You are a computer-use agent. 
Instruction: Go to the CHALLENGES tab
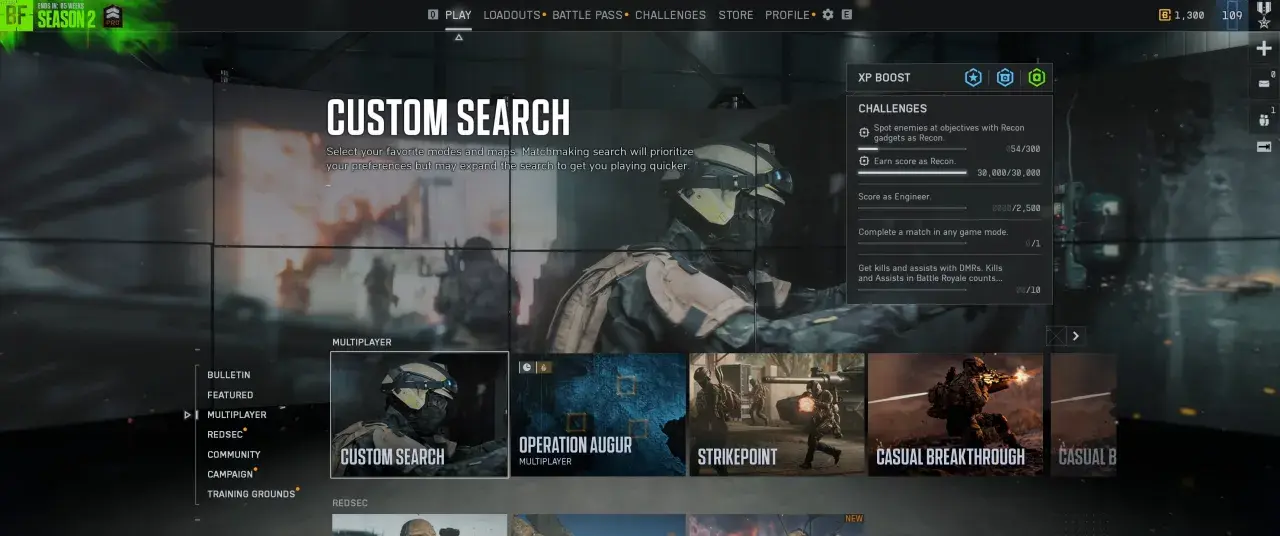click(x=670, y=15)
